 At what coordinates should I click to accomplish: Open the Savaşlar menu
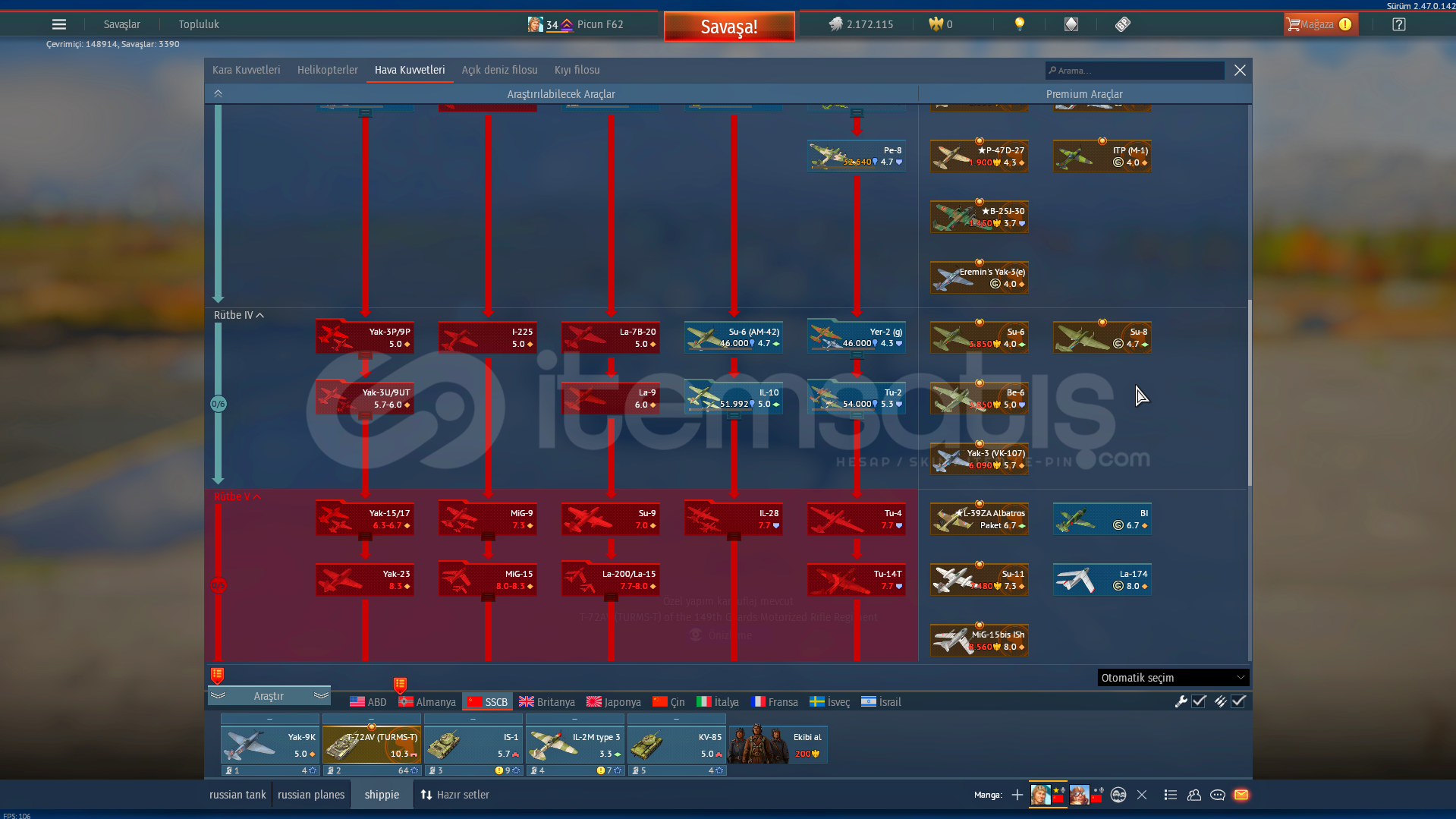point(121,24)
